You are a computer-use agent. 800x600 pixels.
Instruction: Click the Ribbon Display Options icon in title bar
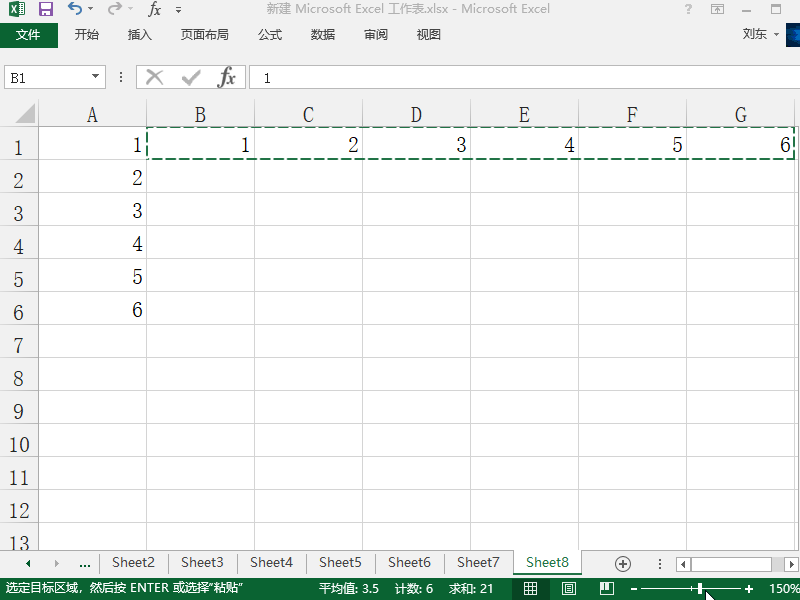tap(716, 9)
